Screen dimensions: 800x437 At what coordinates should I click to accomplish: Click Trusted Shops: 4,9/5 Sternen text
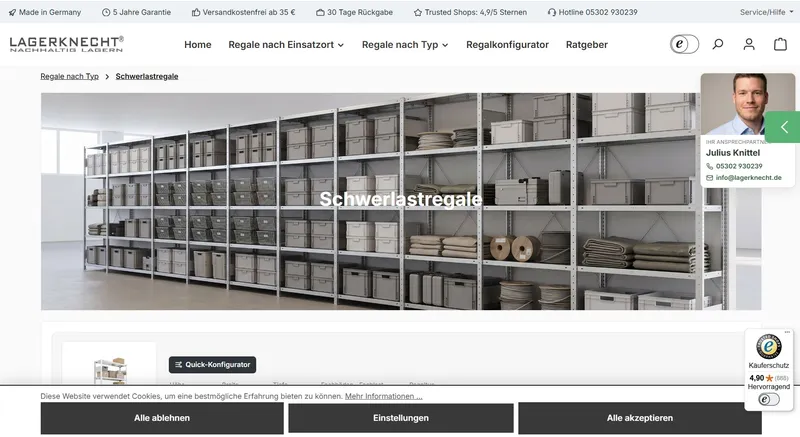pyautogui.click(x=476, y=12)
